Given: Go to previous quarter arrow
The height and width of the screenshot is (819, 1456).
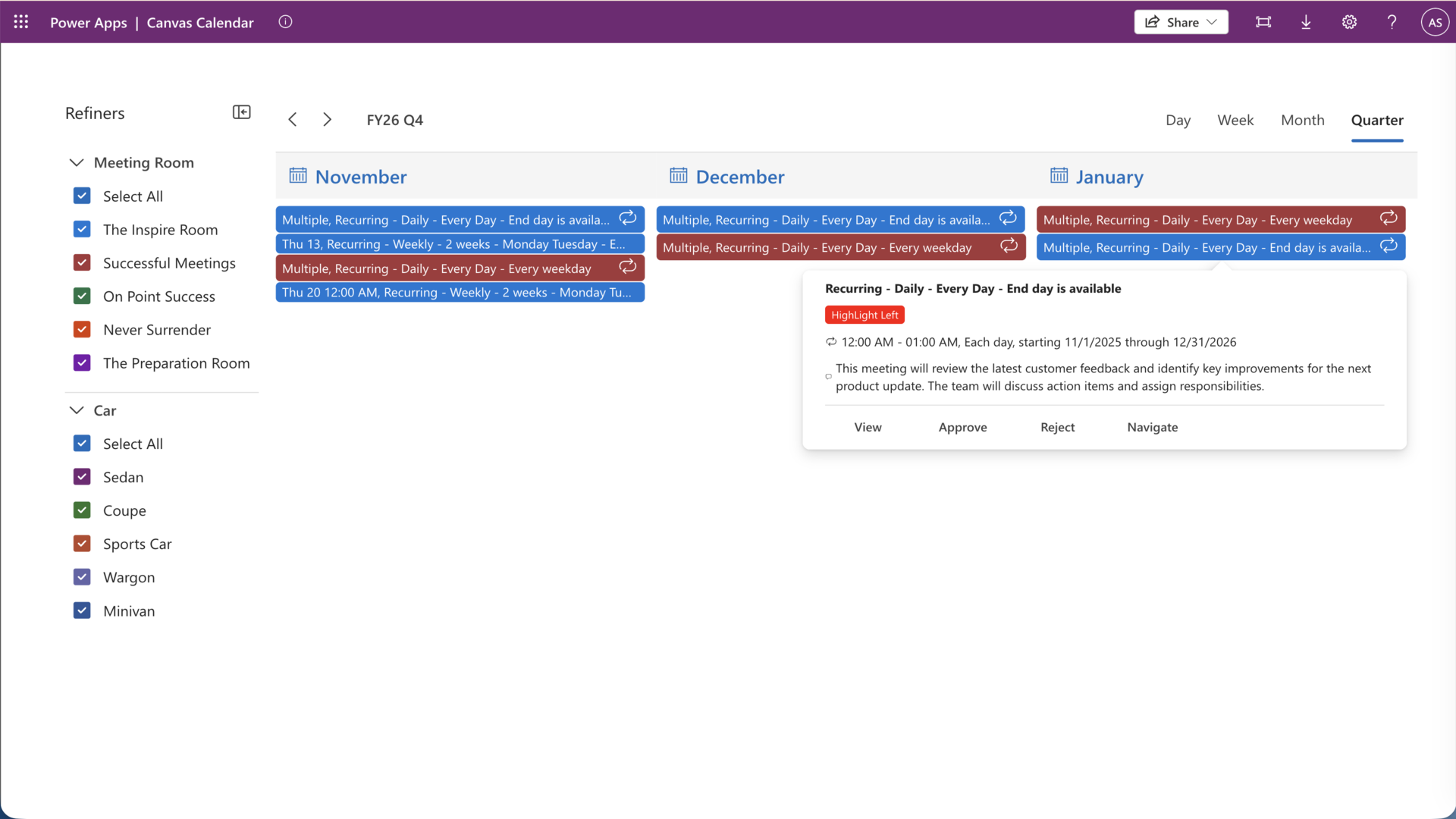Looking at the screenshot, I should (293, 120).
